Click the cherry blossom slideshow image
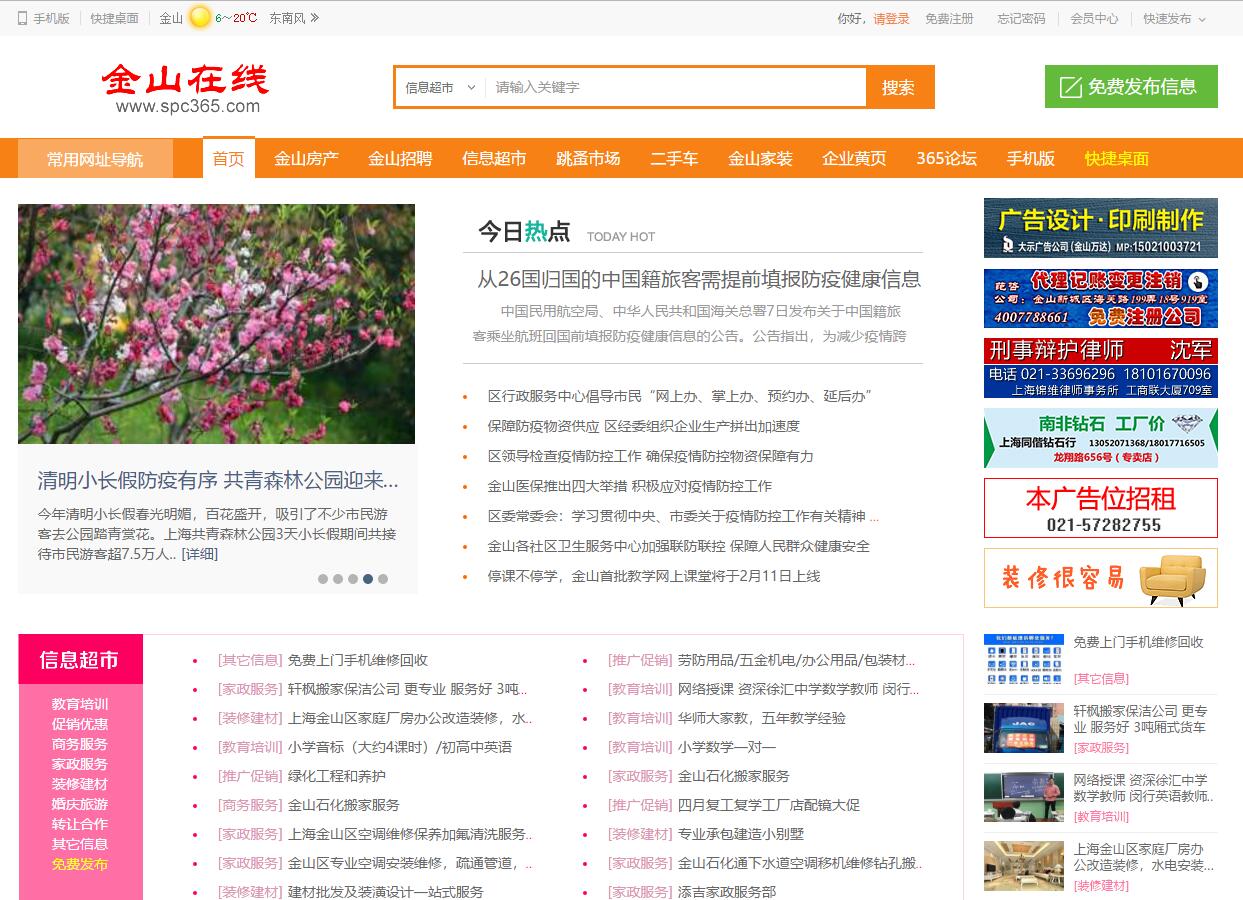The height and width of the screenshot is (900, 1243). point(216,324)
